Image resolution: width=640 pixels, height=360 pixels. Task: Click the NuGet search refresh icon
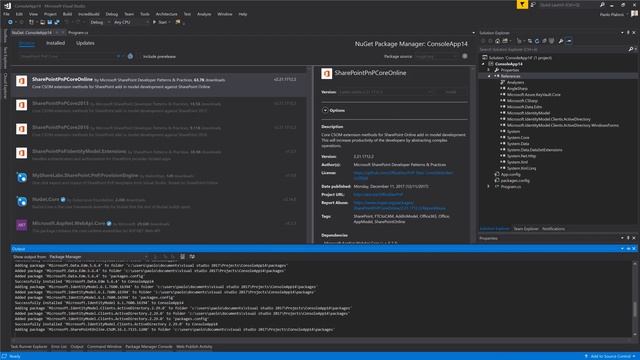click(x=130, y=56)
